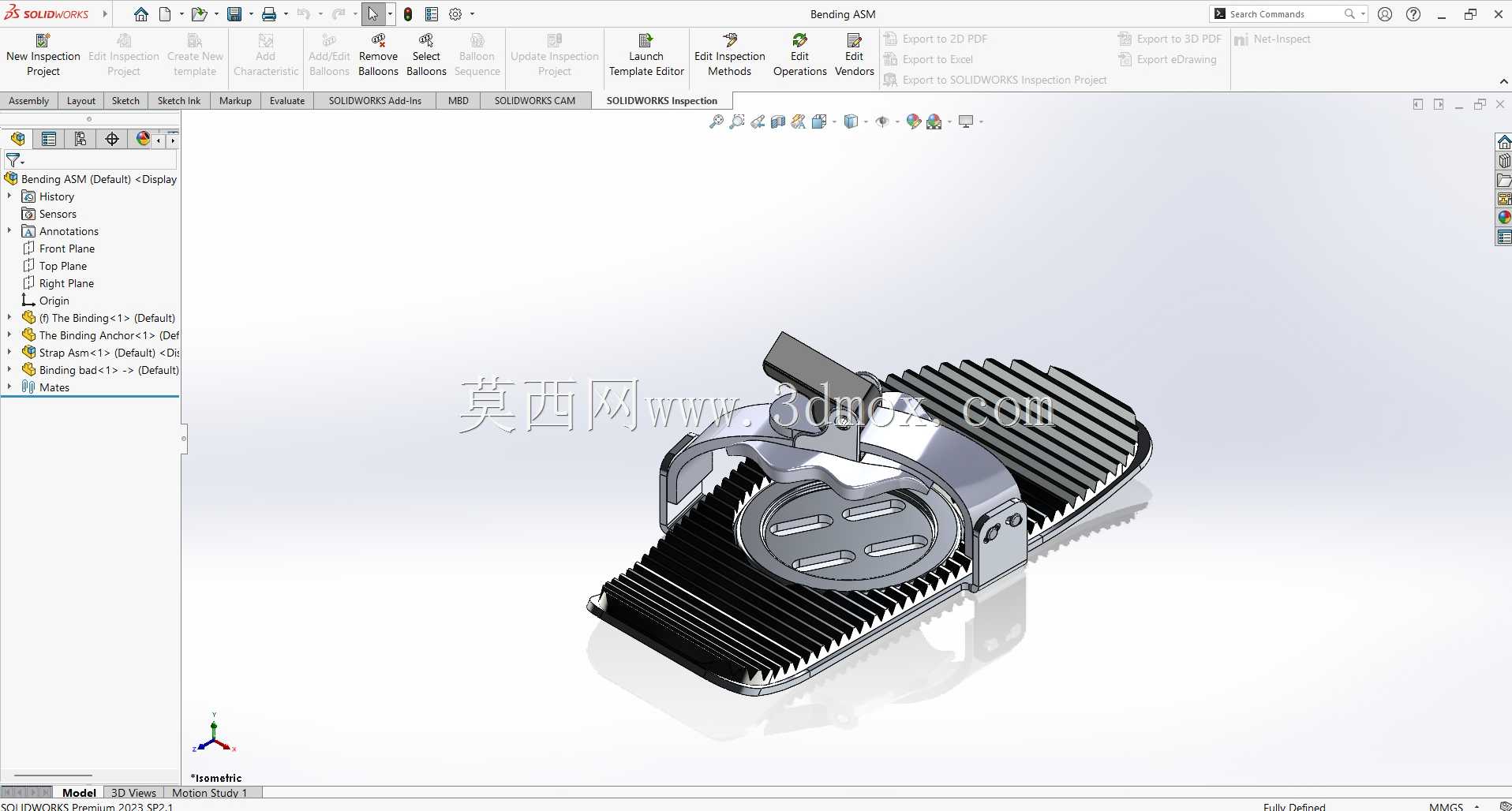Switch to the Evaluate tab
This screenshot has height=811, width=1512.
tap(287, 101)
